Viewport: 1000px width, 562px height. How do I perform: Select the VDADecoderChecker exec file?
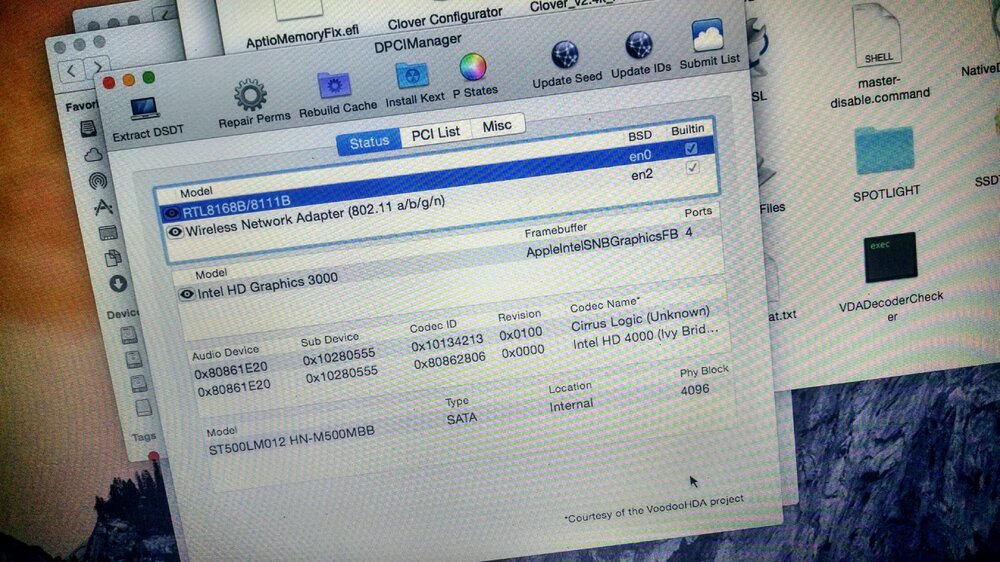[891, 257]
